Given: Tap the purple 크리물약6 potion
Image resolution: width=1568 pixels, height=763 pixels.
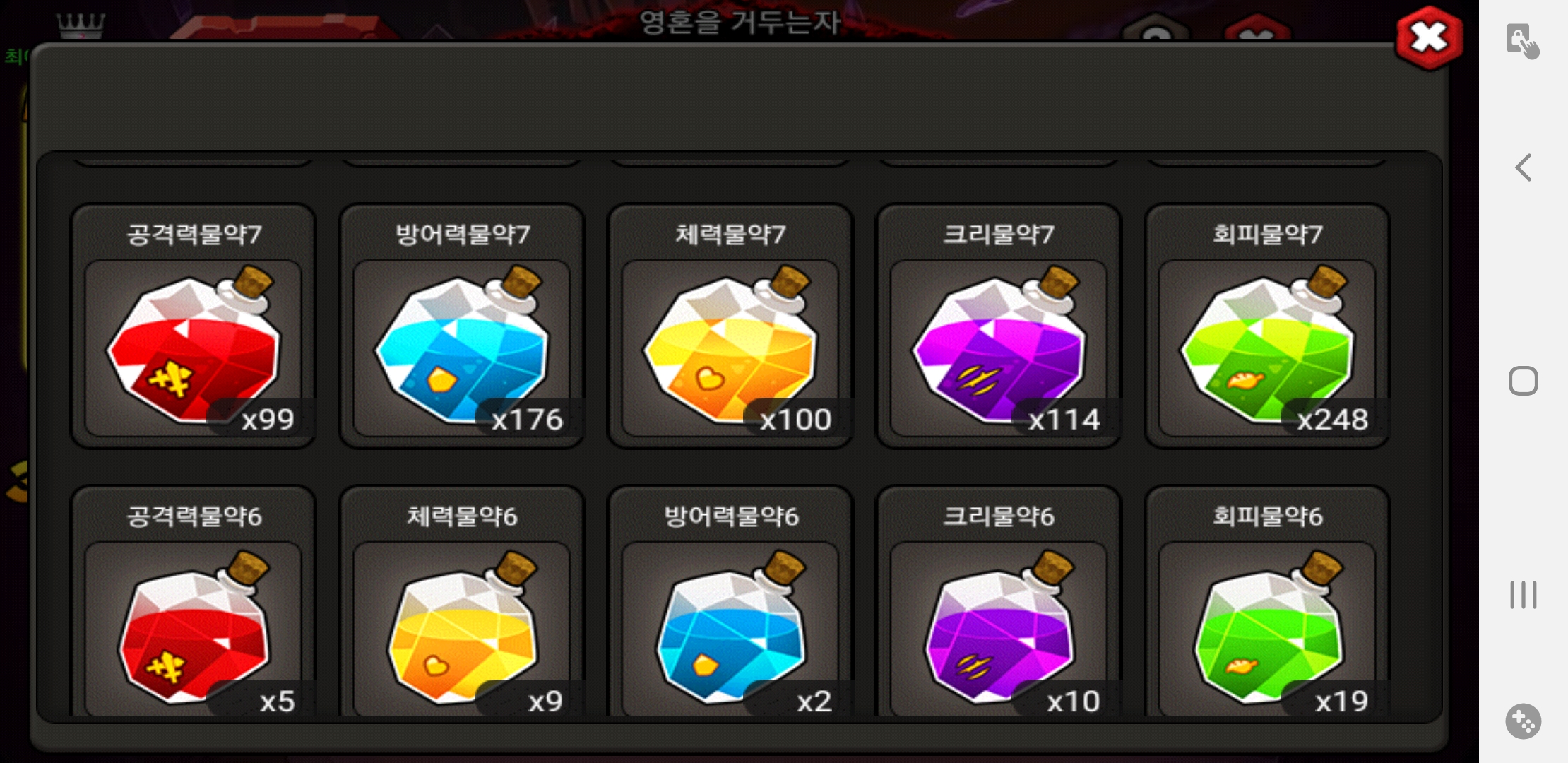Looking at the screenshot, I should 998,602.
